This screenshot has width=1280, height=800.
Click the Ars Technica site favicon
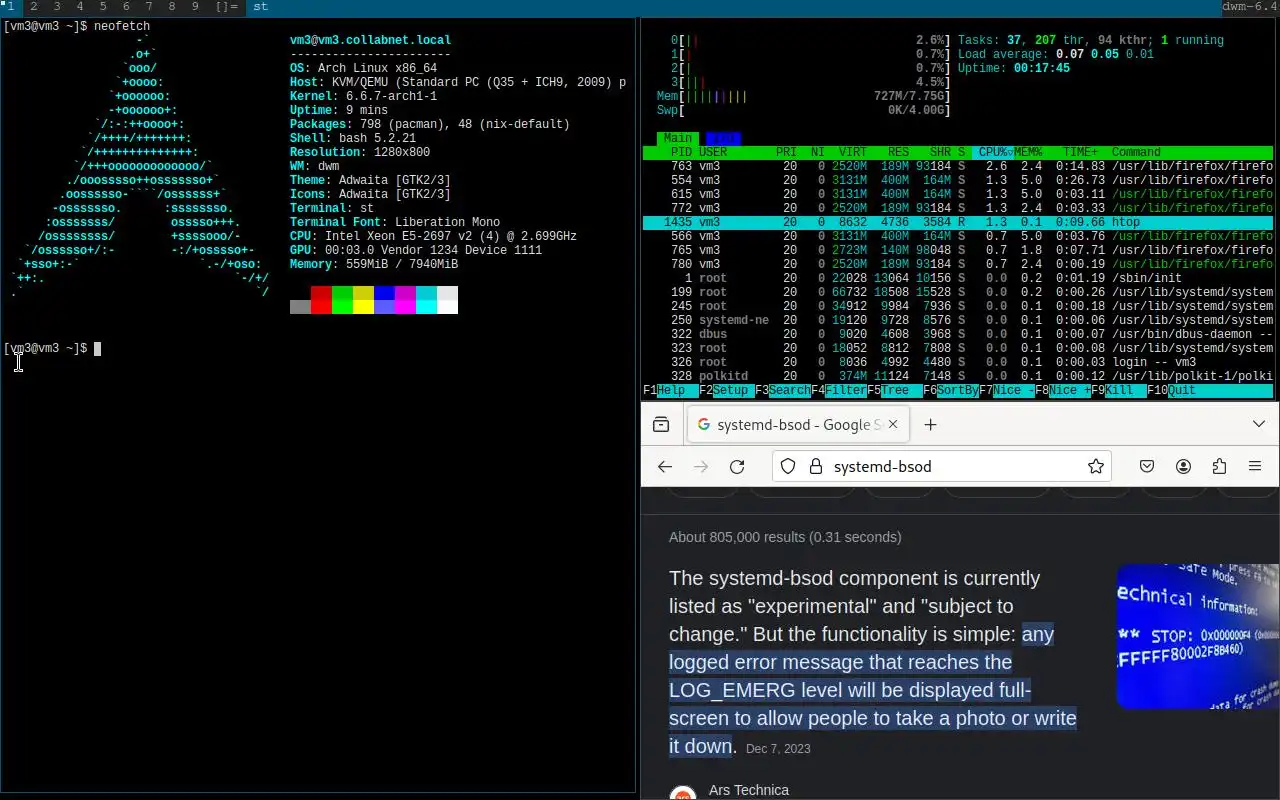(x=683, y=793)
